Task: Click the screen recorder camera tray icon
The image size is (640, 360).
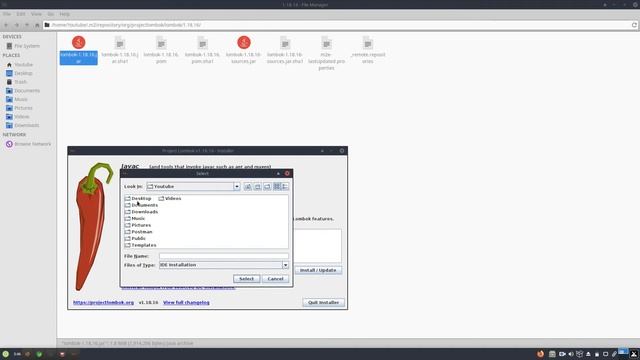Action: [562, 354]
